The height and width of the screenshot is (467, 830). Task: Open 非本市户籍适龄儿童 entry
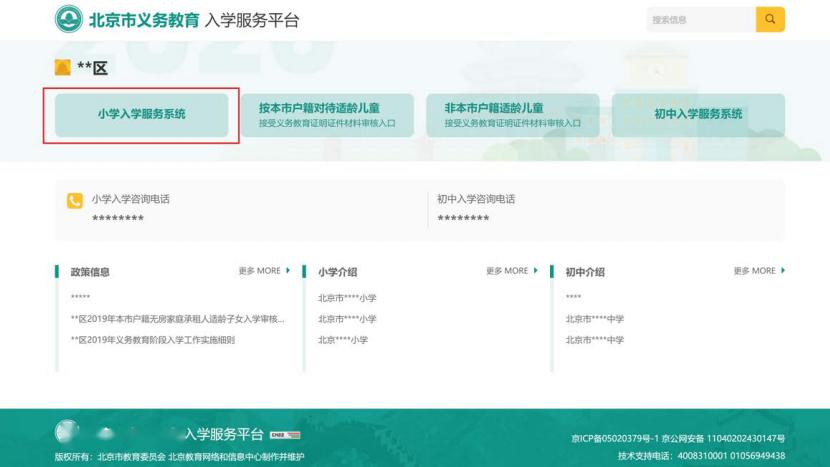(512, 115)
